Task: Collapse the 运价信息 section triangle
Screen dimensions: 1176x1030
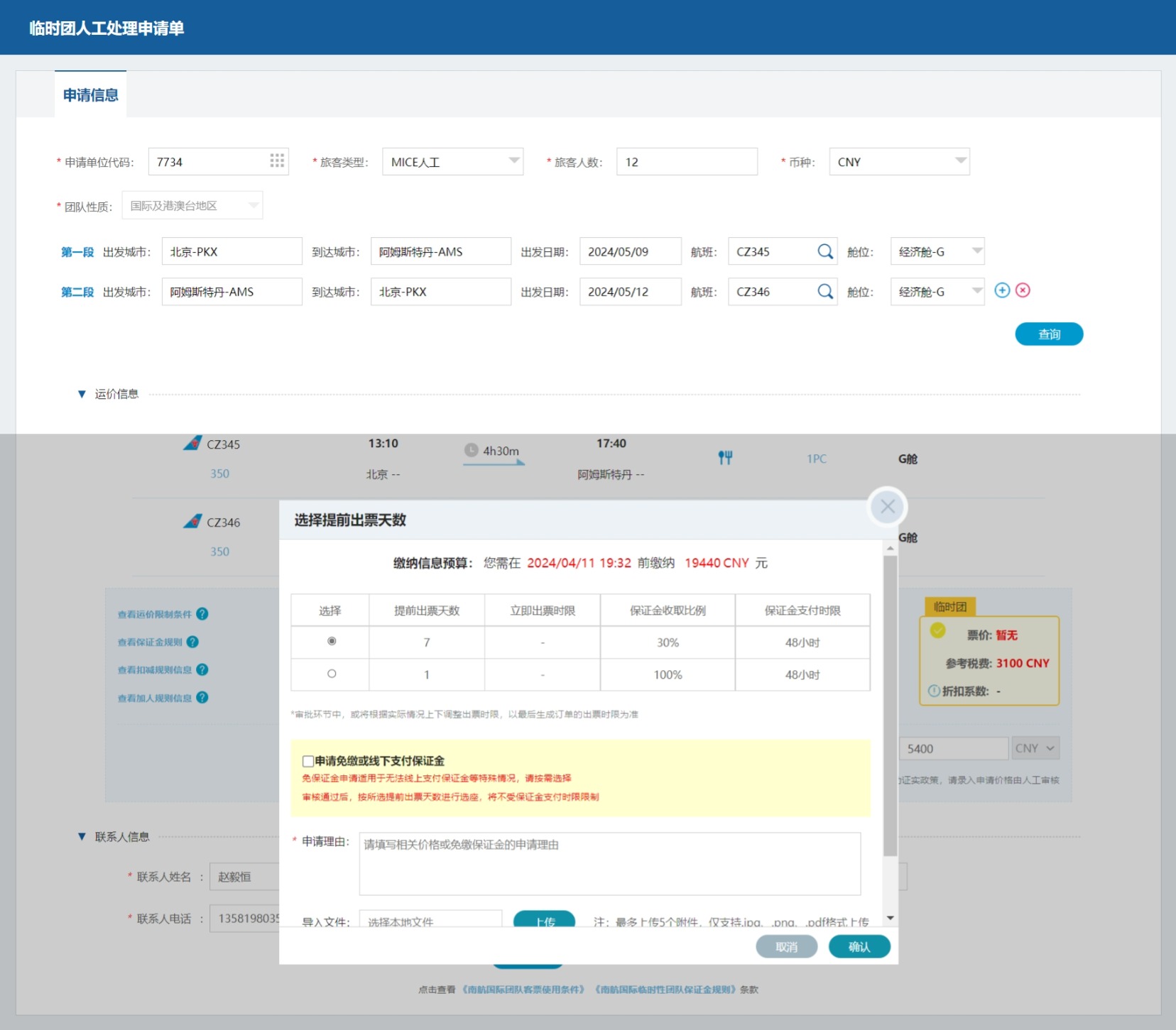Action: 82,394
